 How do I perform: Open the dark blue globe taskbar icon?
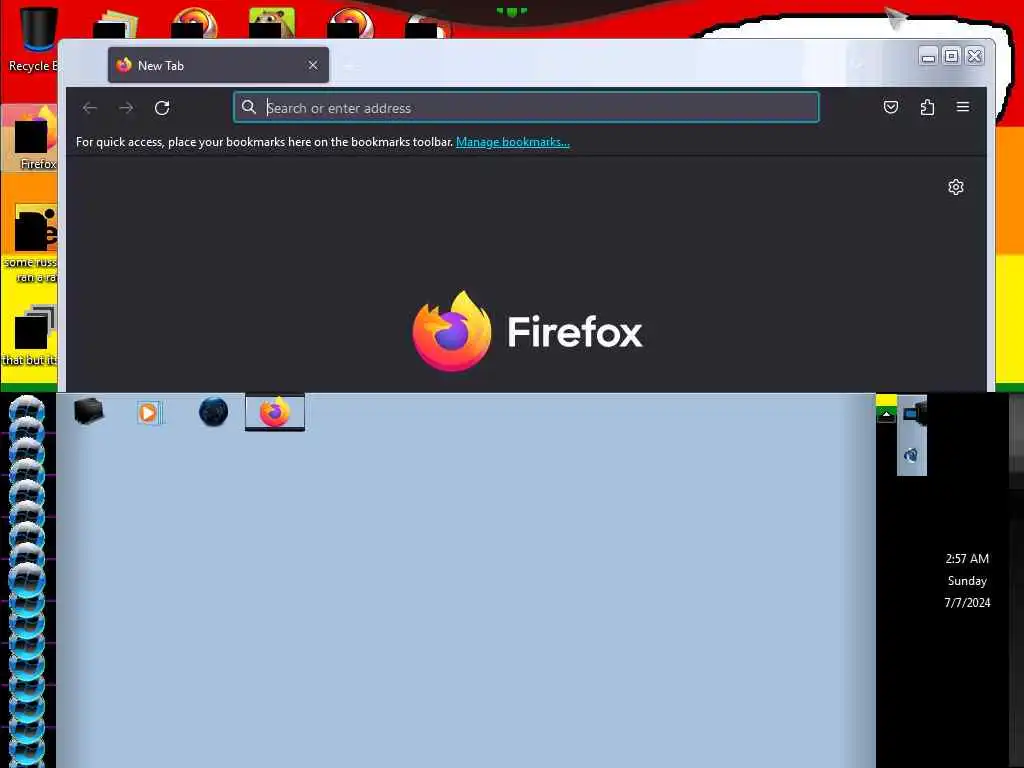pos(214,412)
